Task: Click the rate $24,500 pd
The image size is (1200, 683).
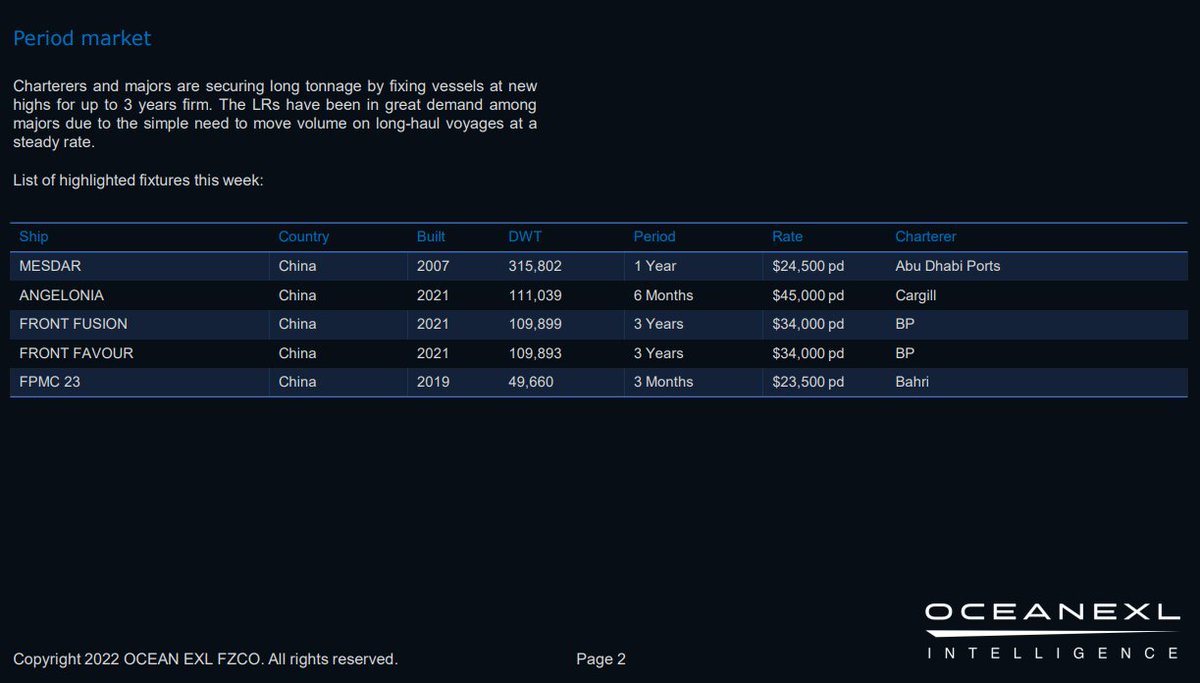Action: pos(808,266)
